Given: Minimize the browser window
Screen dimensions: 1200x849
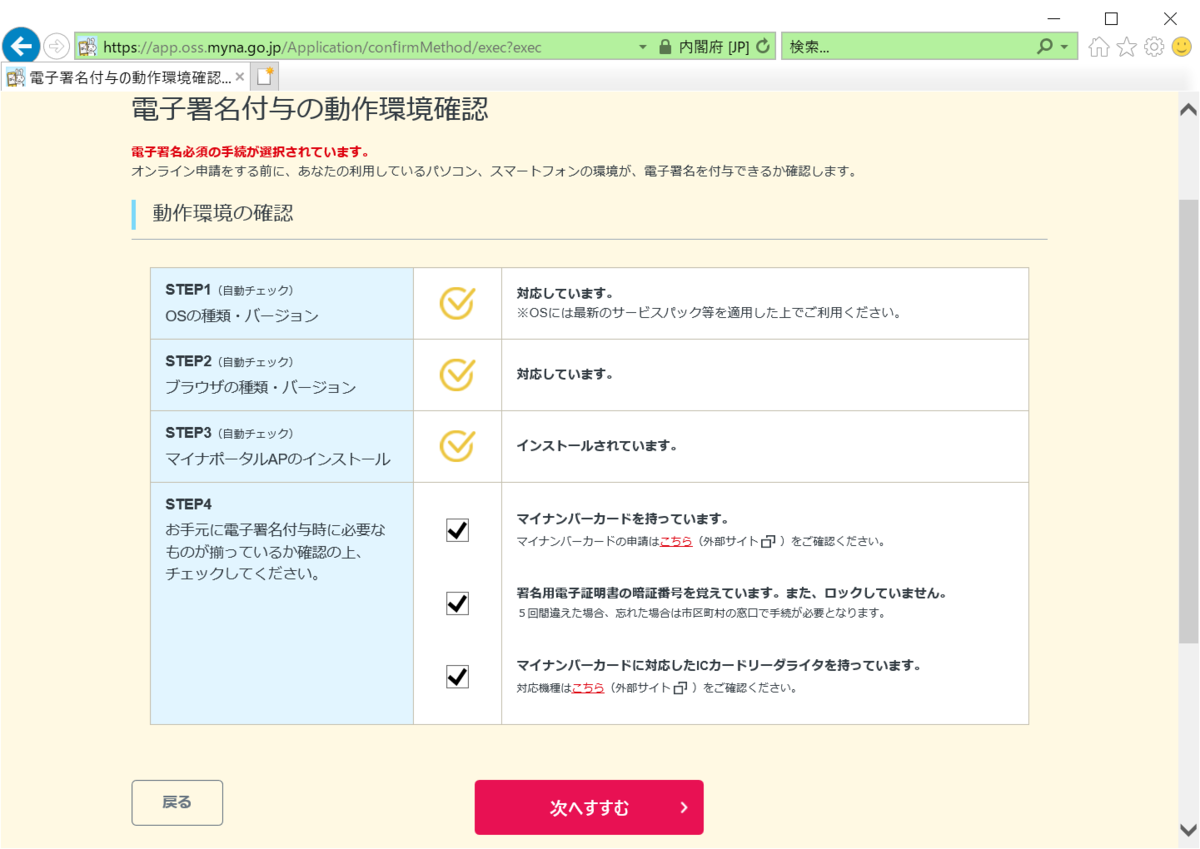Looking at the screenshot, I should point(1051,18).
